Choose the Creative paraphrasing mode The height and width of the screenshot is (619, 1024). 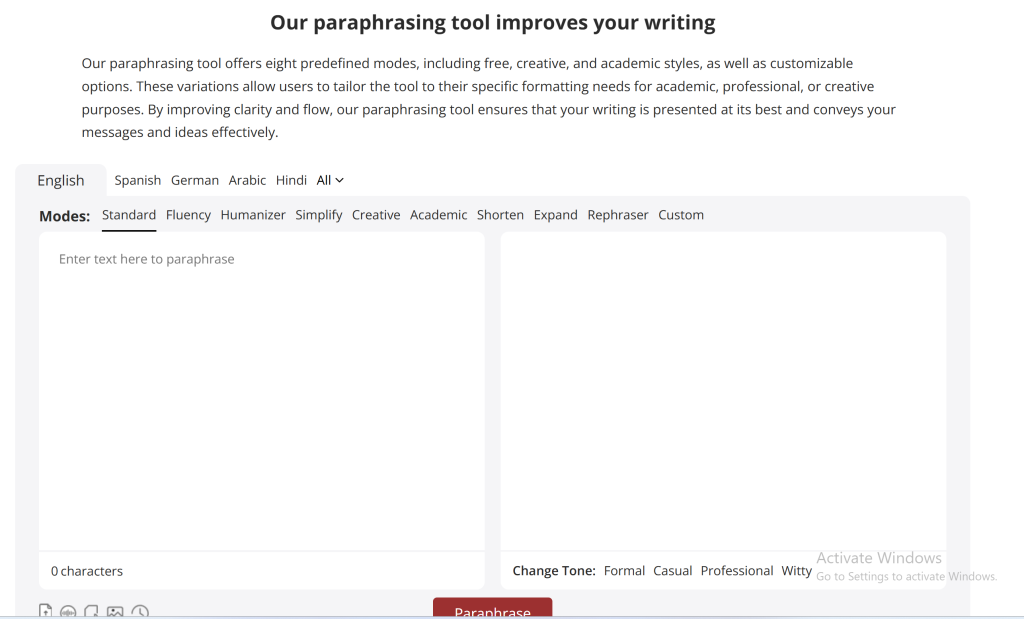pyautogui.click(x=375, y=214)
